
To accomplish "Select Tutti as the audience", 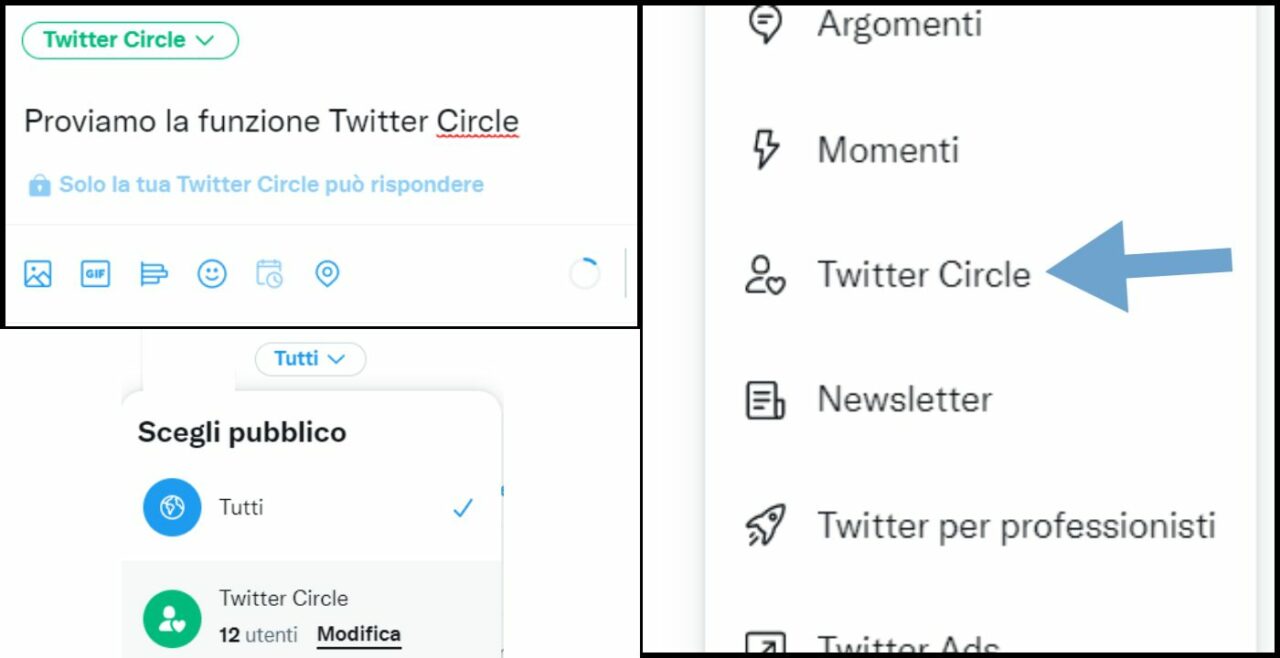I will coord(240,508).
